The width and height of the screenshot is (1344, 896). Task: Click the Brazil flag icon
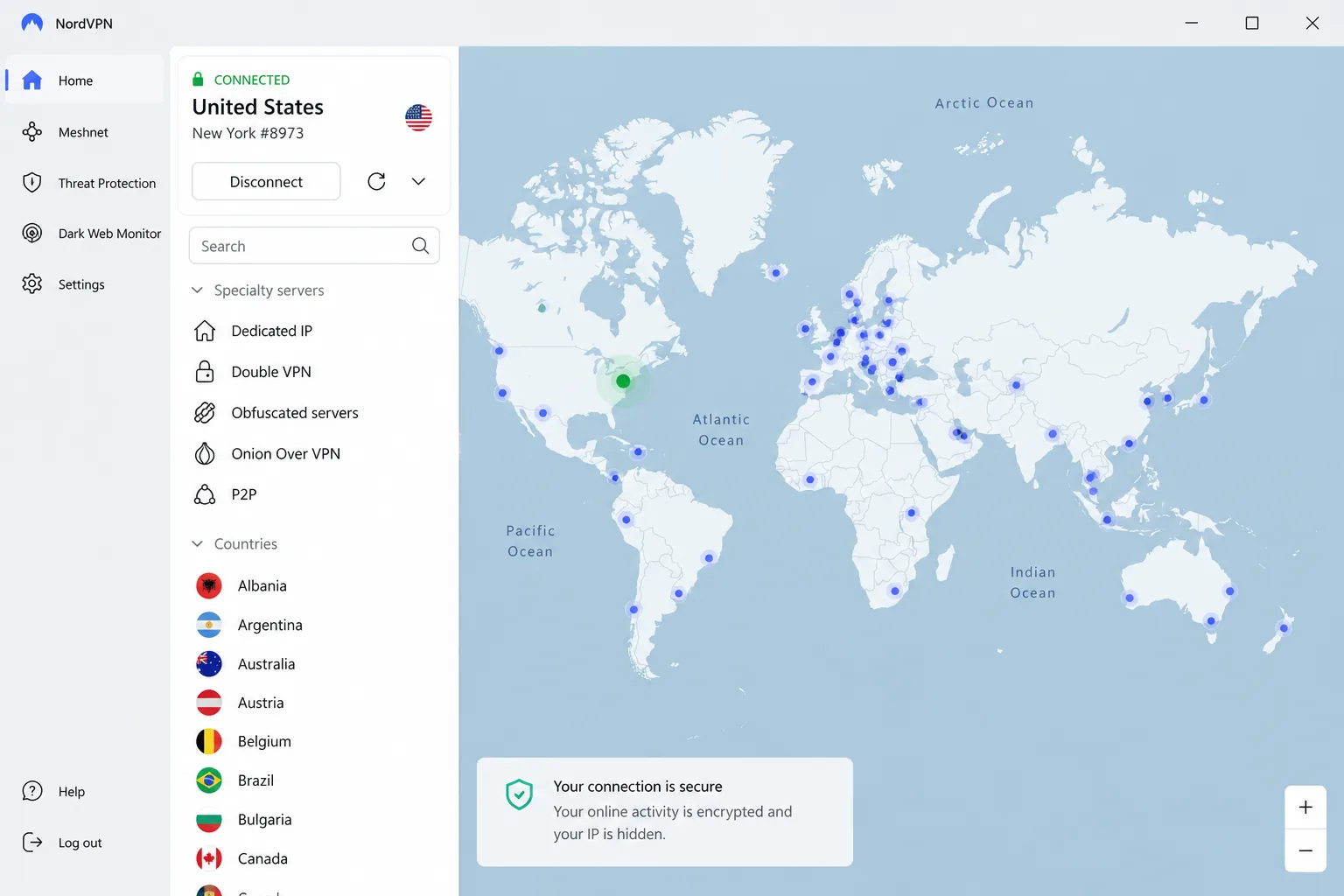tap(209, 780)
